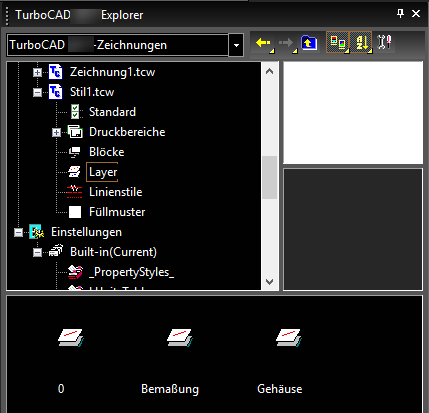Collapse the Einstellungen tree node
429x413 pixels.
(18, 232)
